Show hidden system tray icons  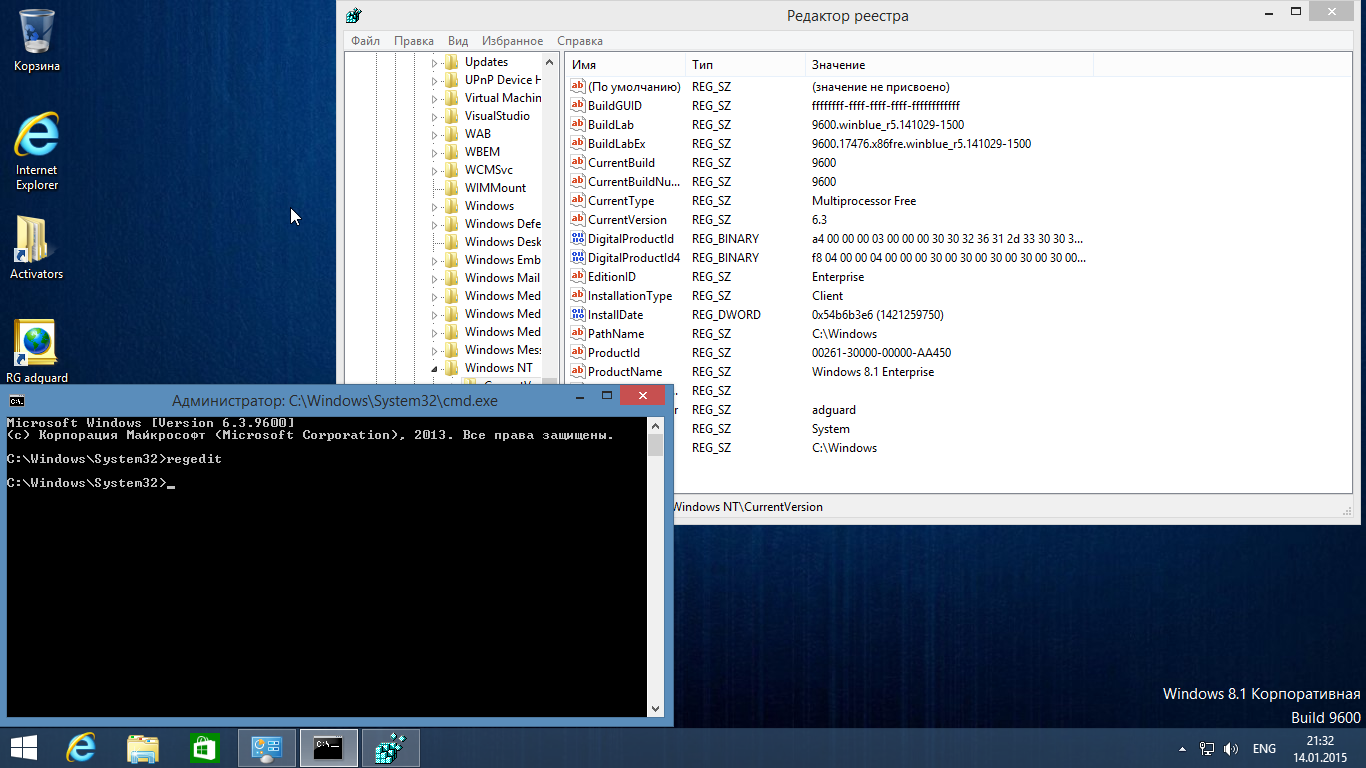pyautogui.click(x=1182, y=748)
